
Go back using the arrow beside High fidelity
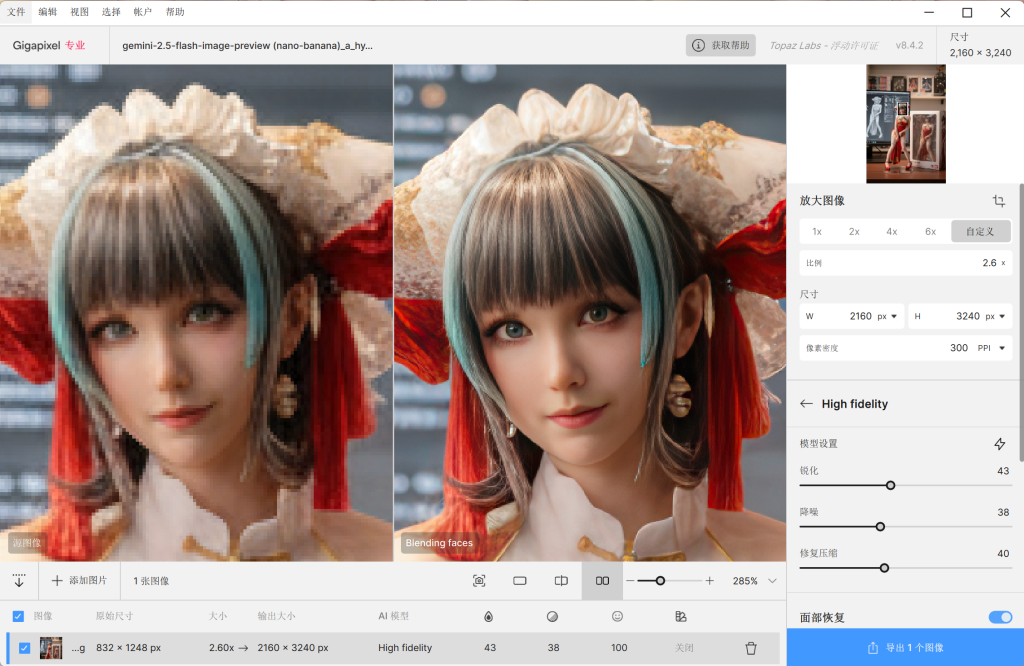pos(806,404)
